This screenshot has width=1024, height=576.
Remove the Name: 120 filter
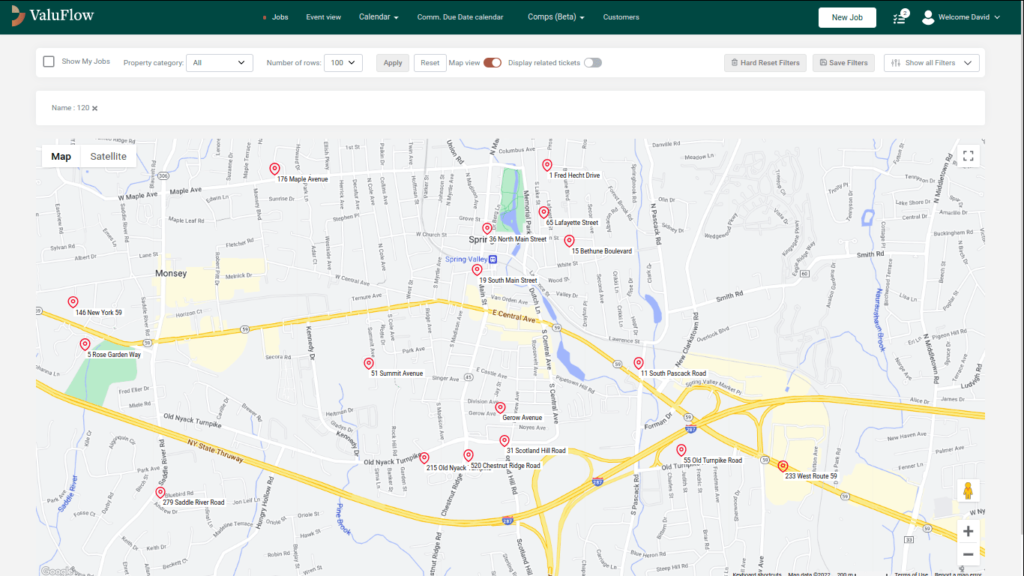95,108
